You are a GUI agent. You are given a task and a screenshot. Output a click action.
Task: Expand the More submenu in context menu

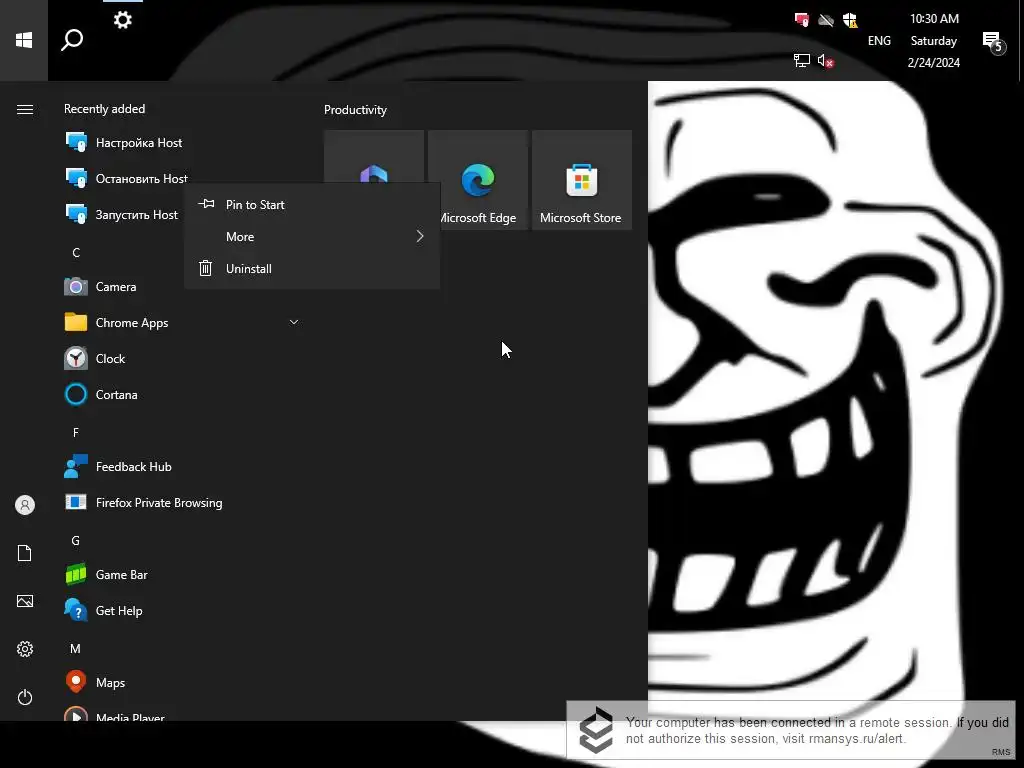312,236
